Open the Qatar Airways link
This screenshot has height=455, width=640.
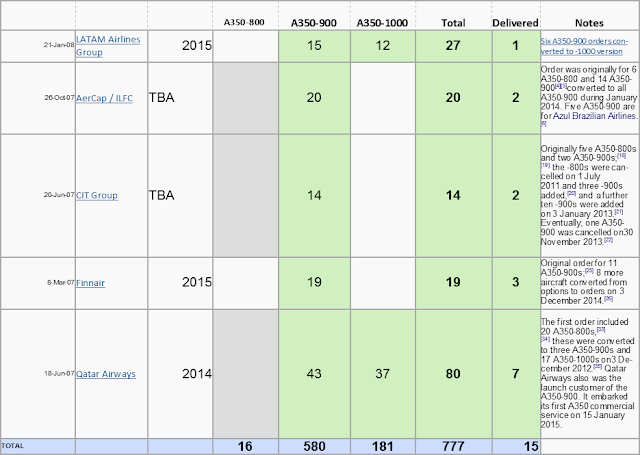point(106,374)
